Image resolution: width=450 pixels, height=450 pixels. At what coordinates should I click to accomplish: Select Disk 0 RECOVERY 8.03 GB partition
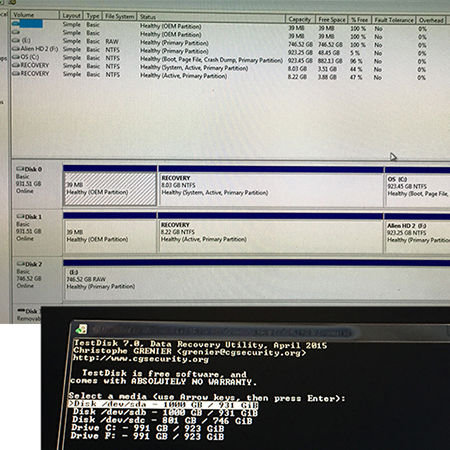tap(271, 186)
